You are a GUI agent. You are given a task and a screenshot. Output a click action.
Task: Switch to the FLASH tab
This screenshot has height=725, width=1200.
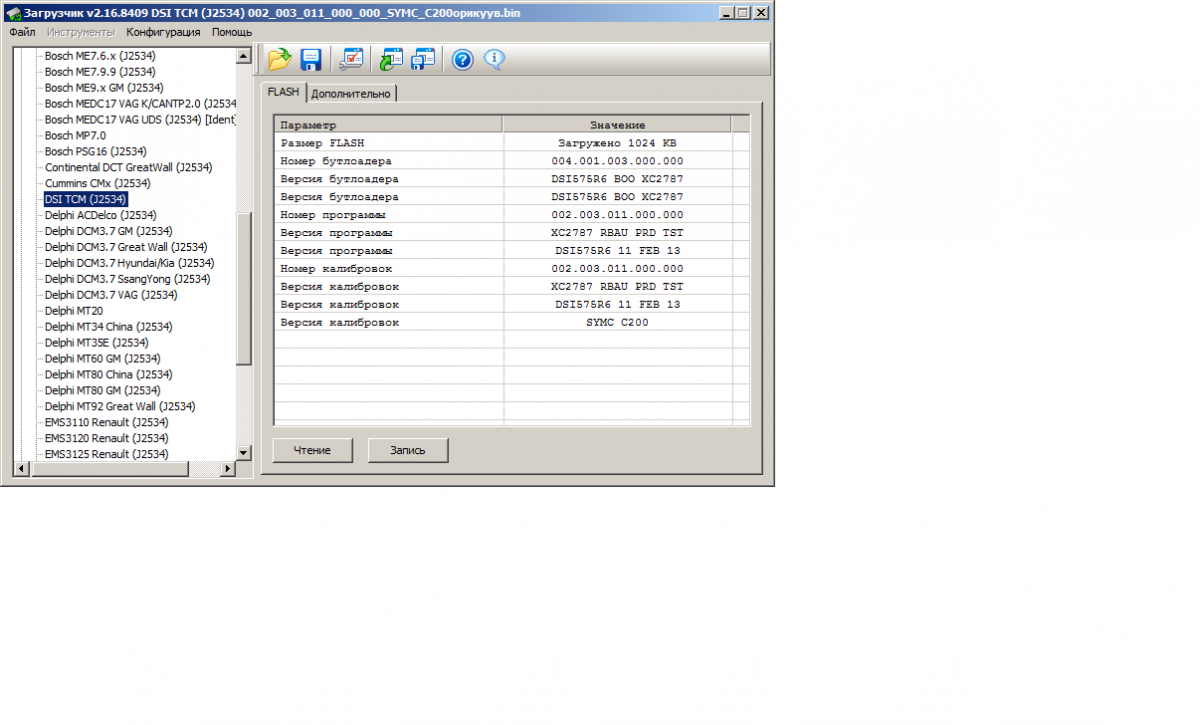[283, 92]
